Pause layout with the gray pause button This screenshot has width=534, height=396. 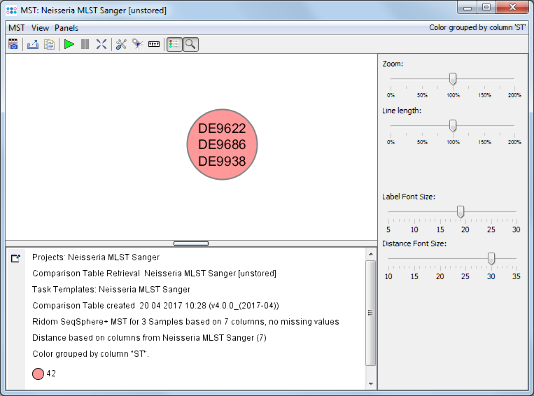(85, 44)
